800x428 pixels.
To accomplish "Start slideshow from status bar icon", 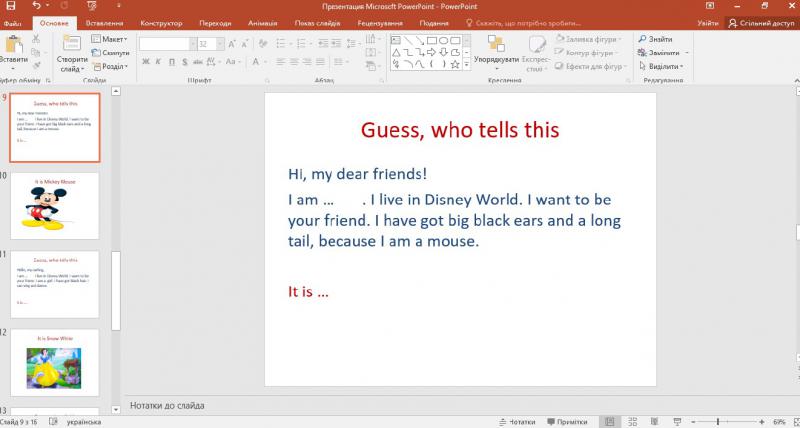I will click(678, 422).
